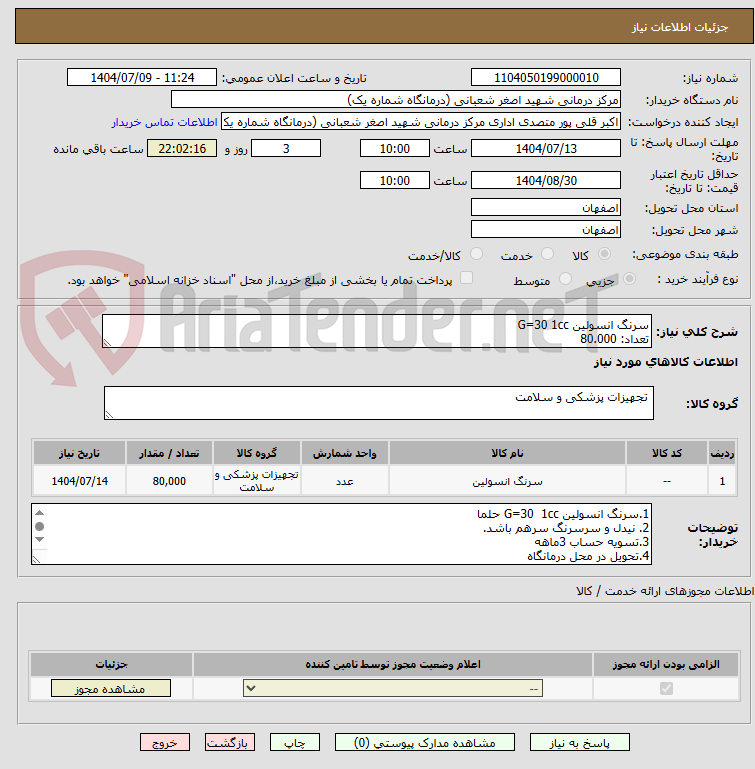Click the quantity cell 80,000
This screenshot has width=755, height=769.
tap(169, 481)
